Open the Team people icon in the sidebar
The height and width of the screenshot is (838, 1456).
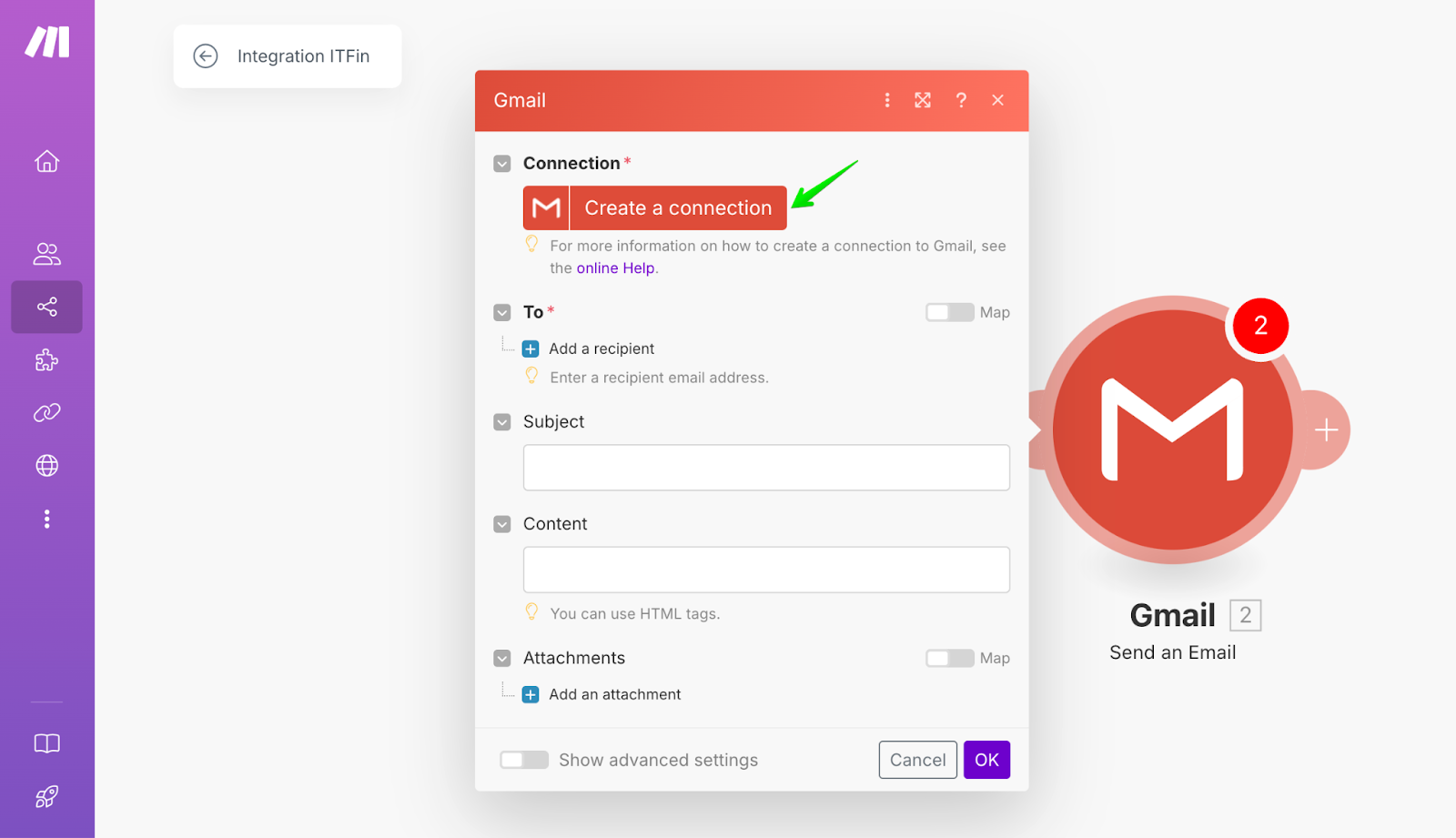(47, 254)
